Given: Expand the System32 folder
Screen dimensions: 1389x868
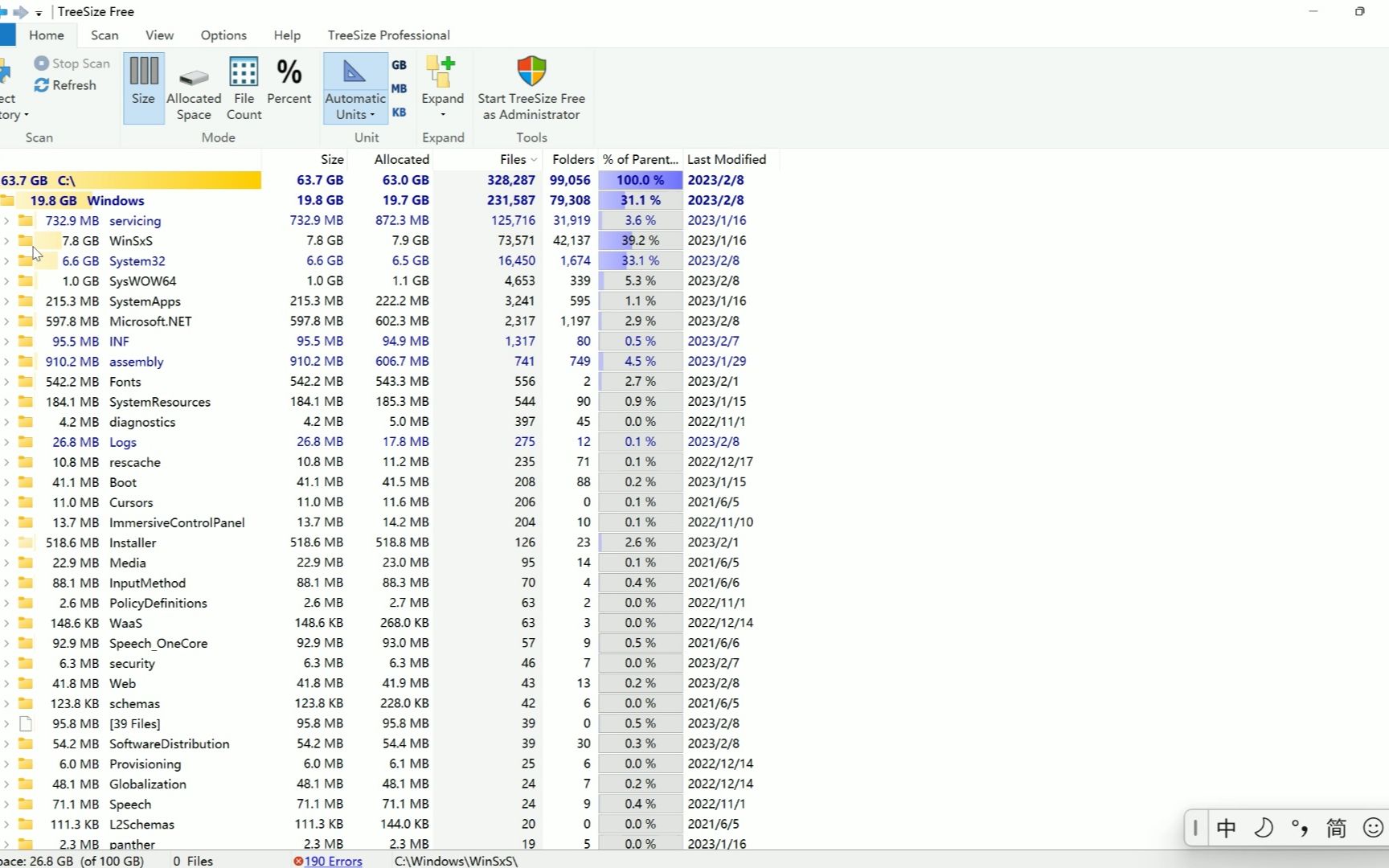Looking at the screenshot, I should [x=6, y=260].
